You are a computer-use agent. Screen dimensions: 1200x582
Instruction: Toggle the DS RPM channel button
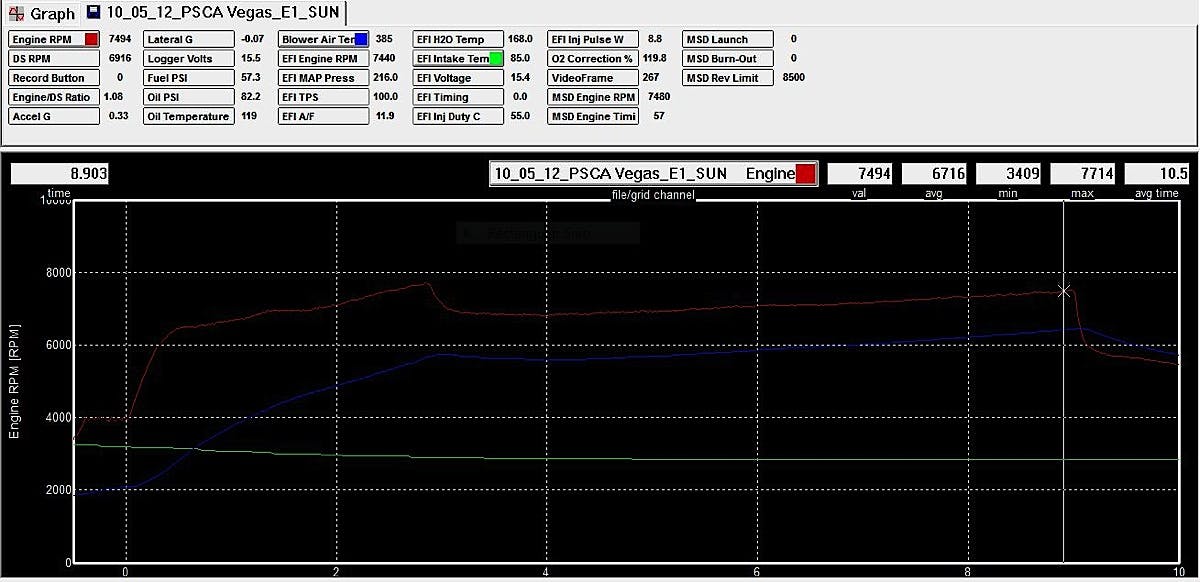point(54,59)
